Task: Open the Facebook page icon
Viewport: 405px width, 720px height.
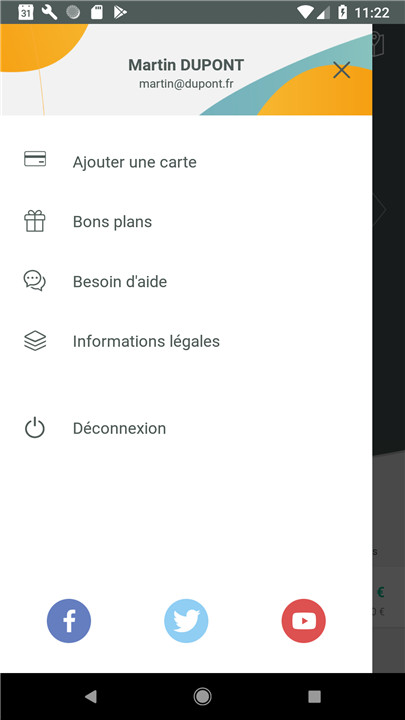Action: [69, 621]
